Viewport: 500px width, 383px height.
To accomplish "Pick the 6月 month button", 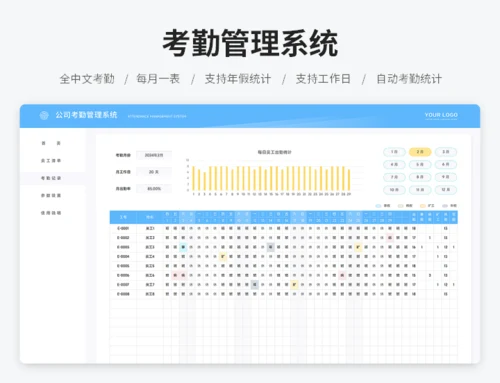I will 446,165.
